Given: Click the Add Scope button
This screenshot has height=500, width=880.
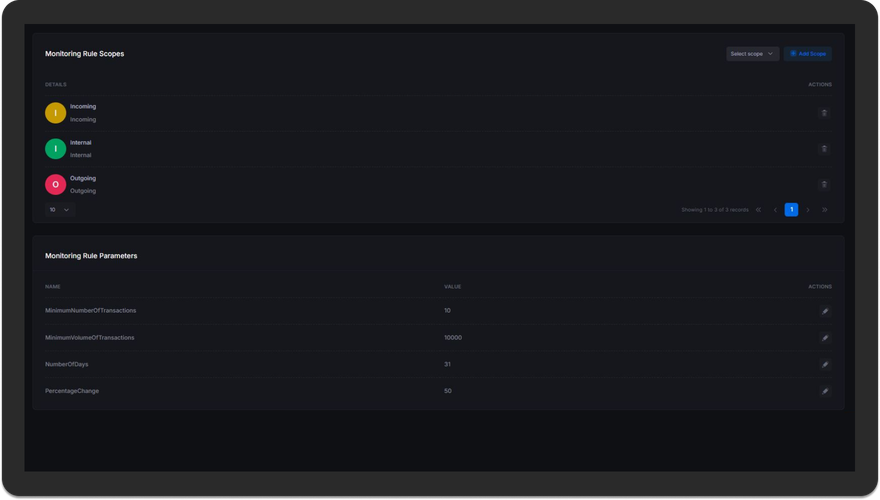Looking at the screenshot, I should tap(808, 54).
